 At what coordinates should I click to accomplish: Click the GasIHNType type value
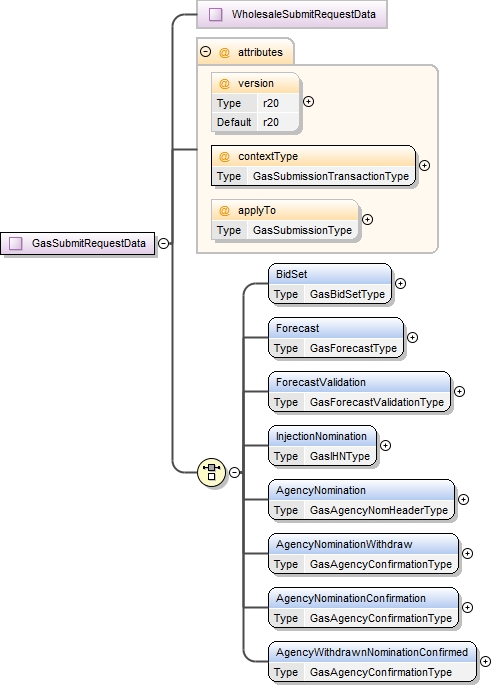(340, 457)
